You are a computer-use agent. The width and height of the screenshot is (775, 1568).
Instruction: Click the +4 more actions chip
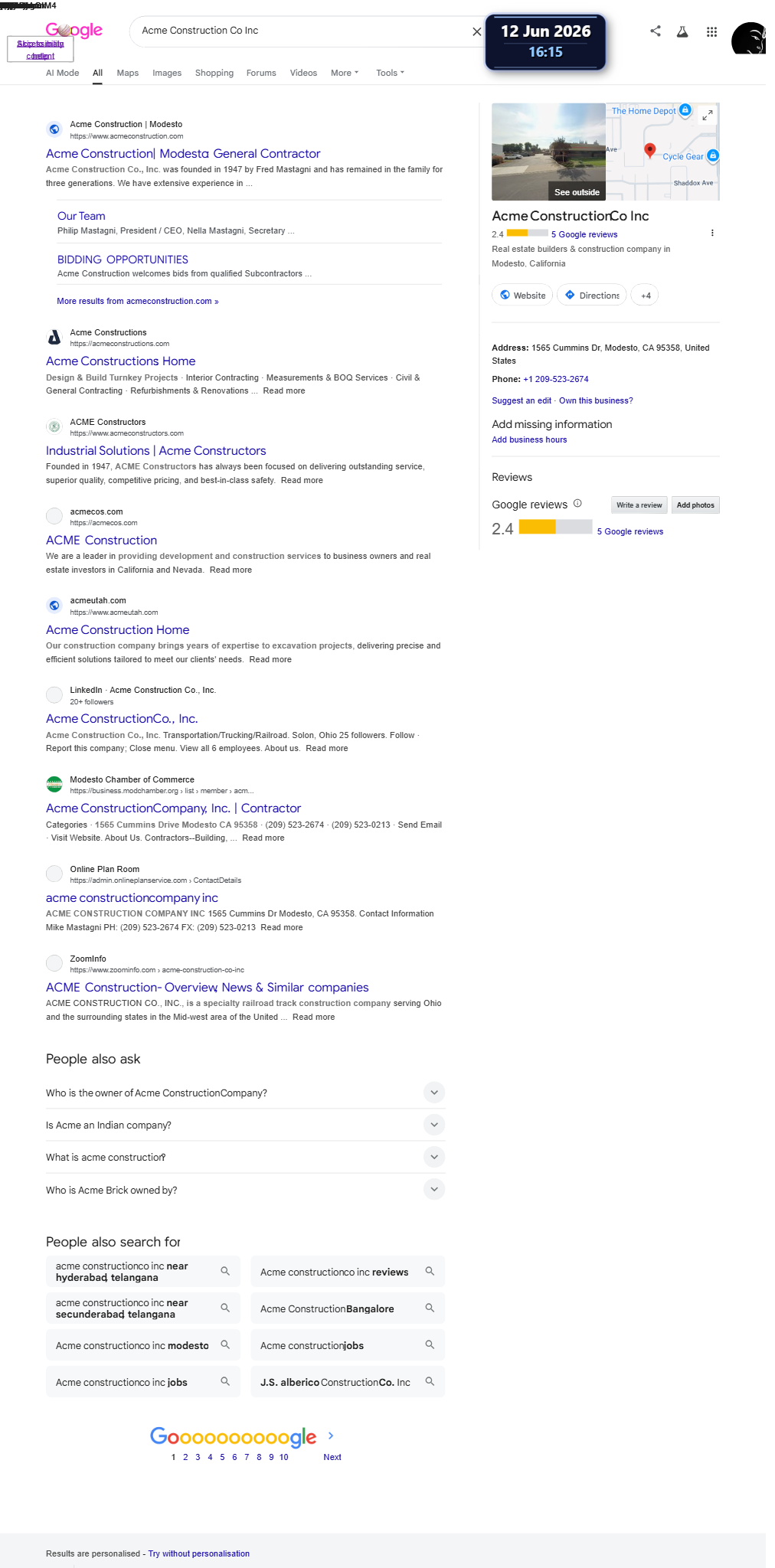pyautogui.click(x=645, y=296)
